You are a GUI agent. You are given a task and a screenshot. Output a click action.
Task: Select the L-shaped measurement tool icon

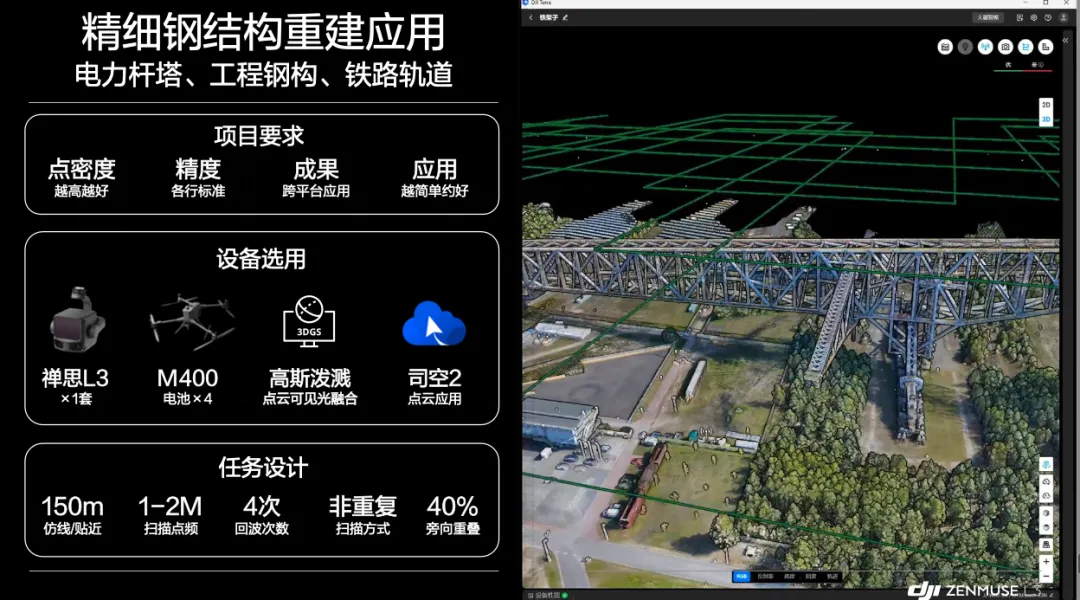(x=1046, y=47)
